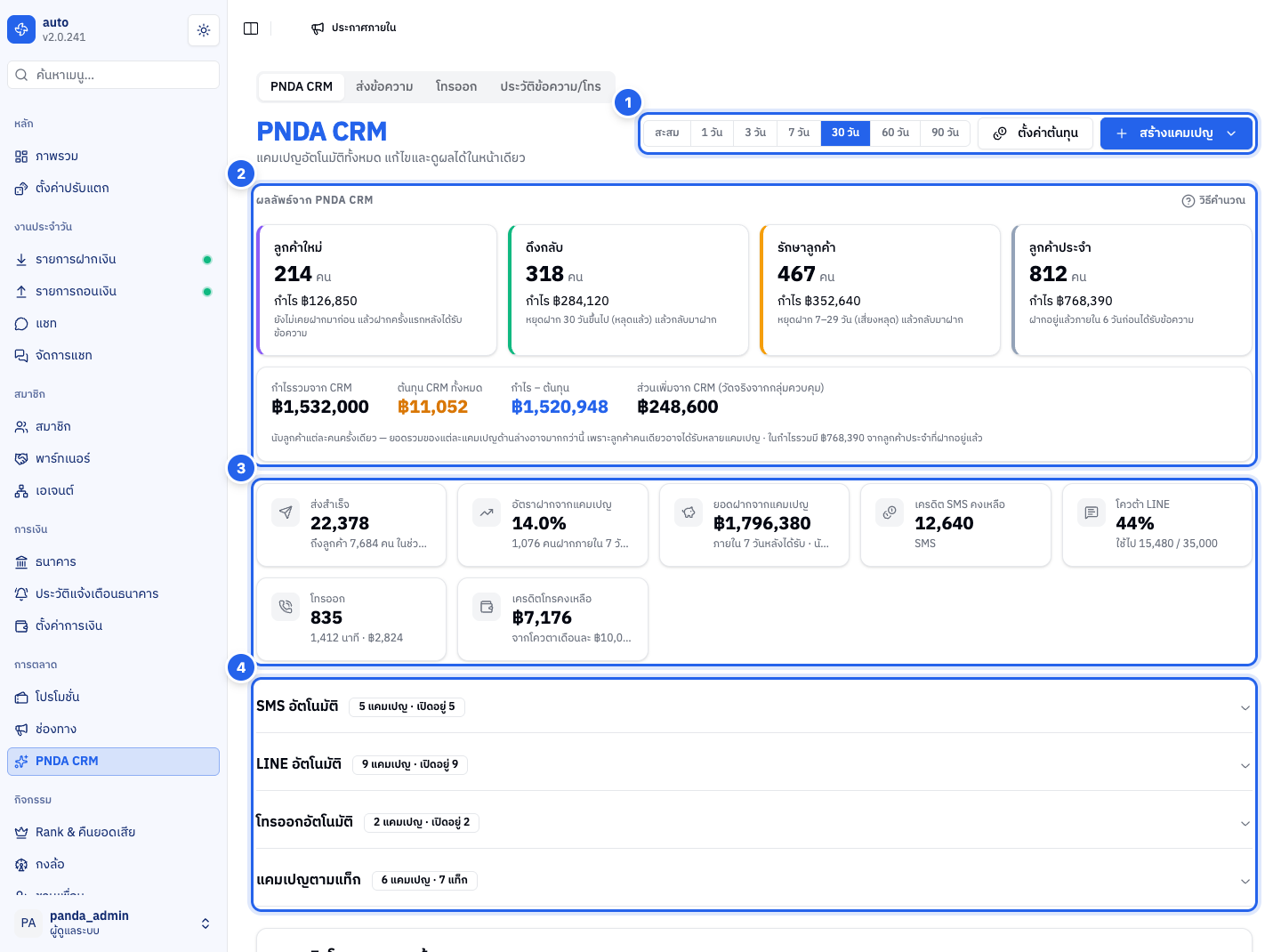Click the พาร์ทเนอร์ handshake icon
1281x952 pixels.
coord(21,459)
